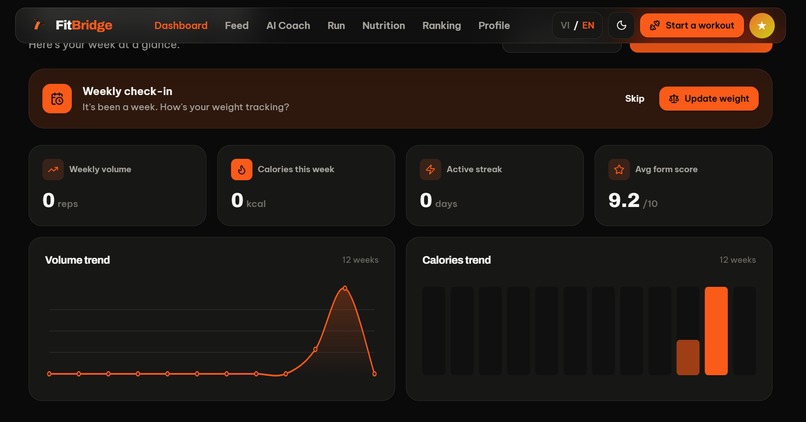Click the Calories trend heading
Viewport: 806px width, 422px height.
point(456,260)
